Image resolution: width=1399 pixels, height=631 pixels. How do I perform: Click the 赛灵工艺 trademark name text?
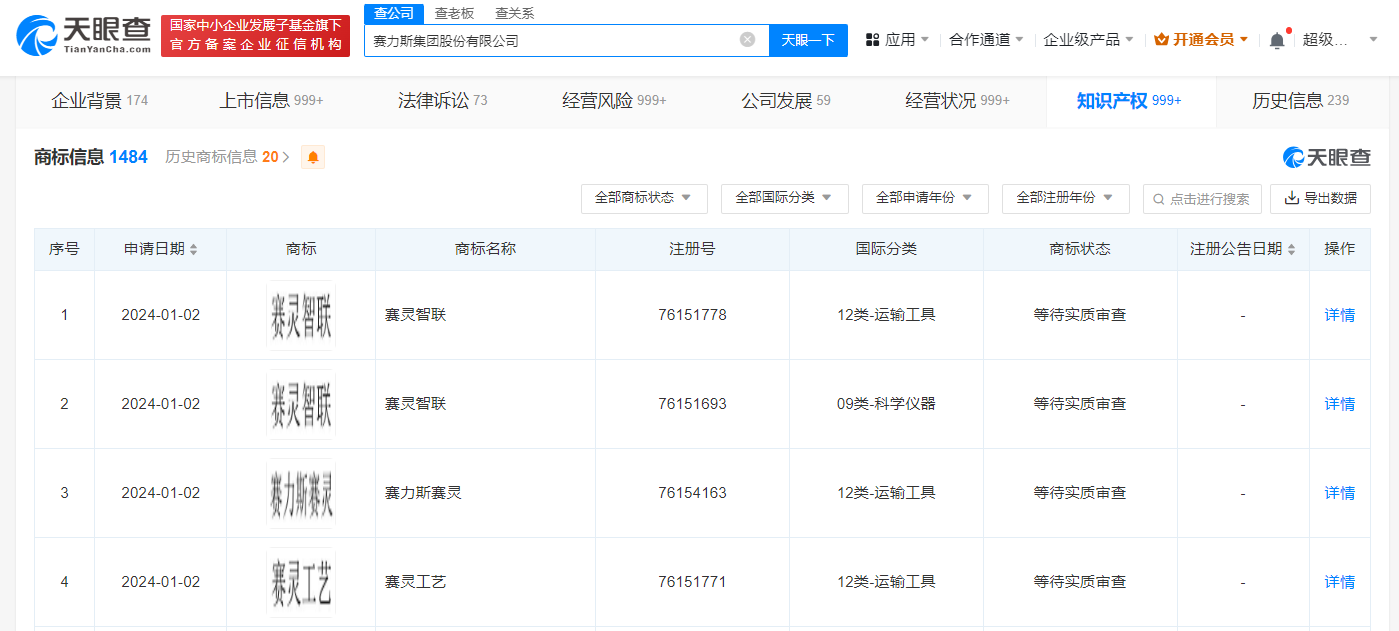point(415,582)
